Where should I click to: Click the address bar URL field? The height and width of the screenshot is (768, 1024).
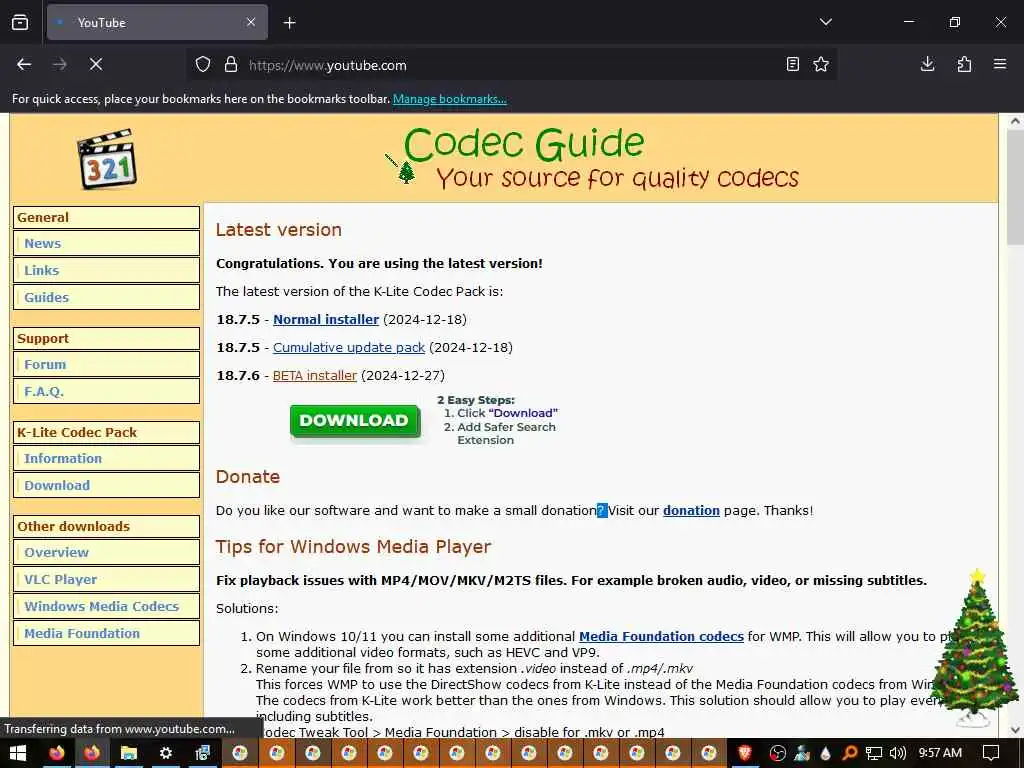click(x=509, y=65)
